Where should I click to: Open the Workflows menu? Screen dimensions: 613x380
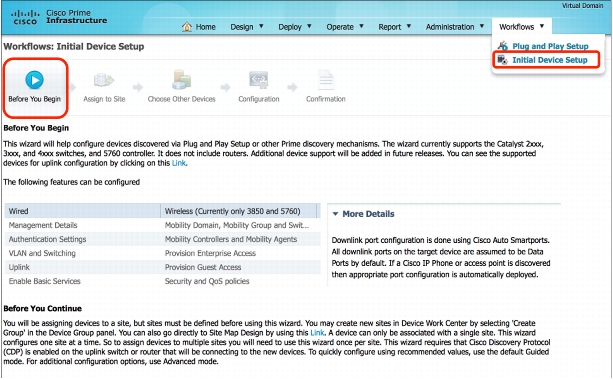pyautogui.click(x=516, y=27)
